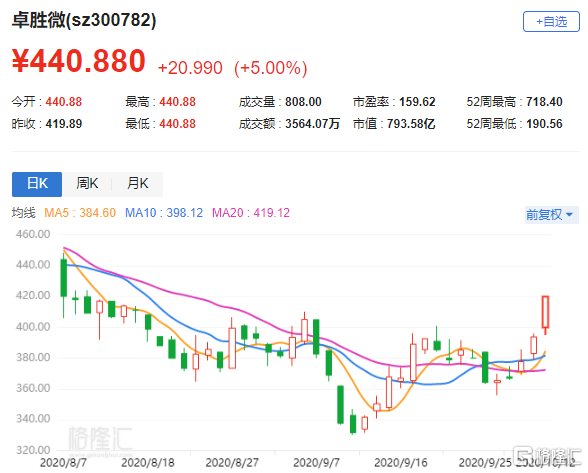Click the 最低 value 440.88

coord(177,124)
